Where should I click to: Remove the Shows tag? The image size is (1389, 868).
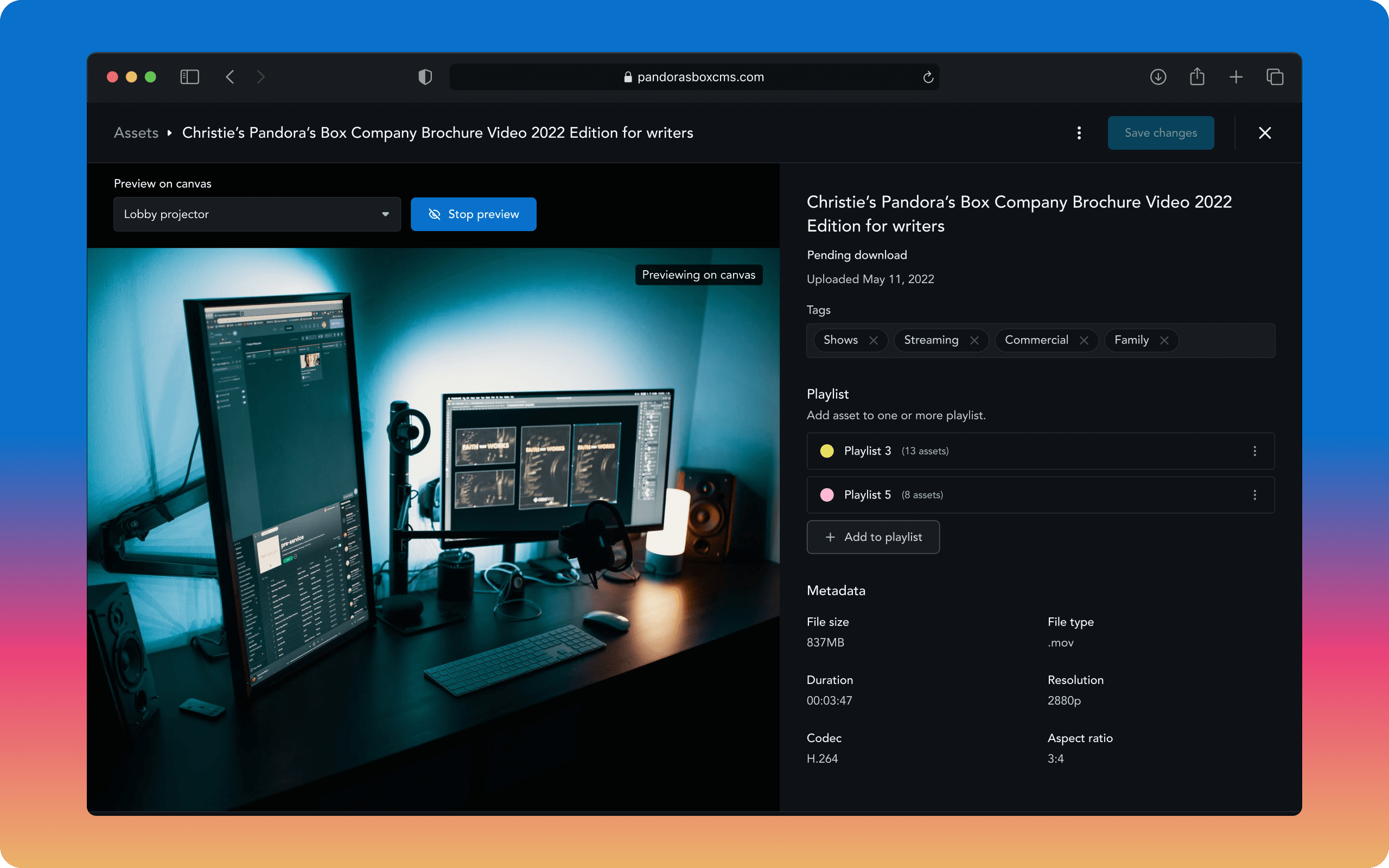pos(874,341)
